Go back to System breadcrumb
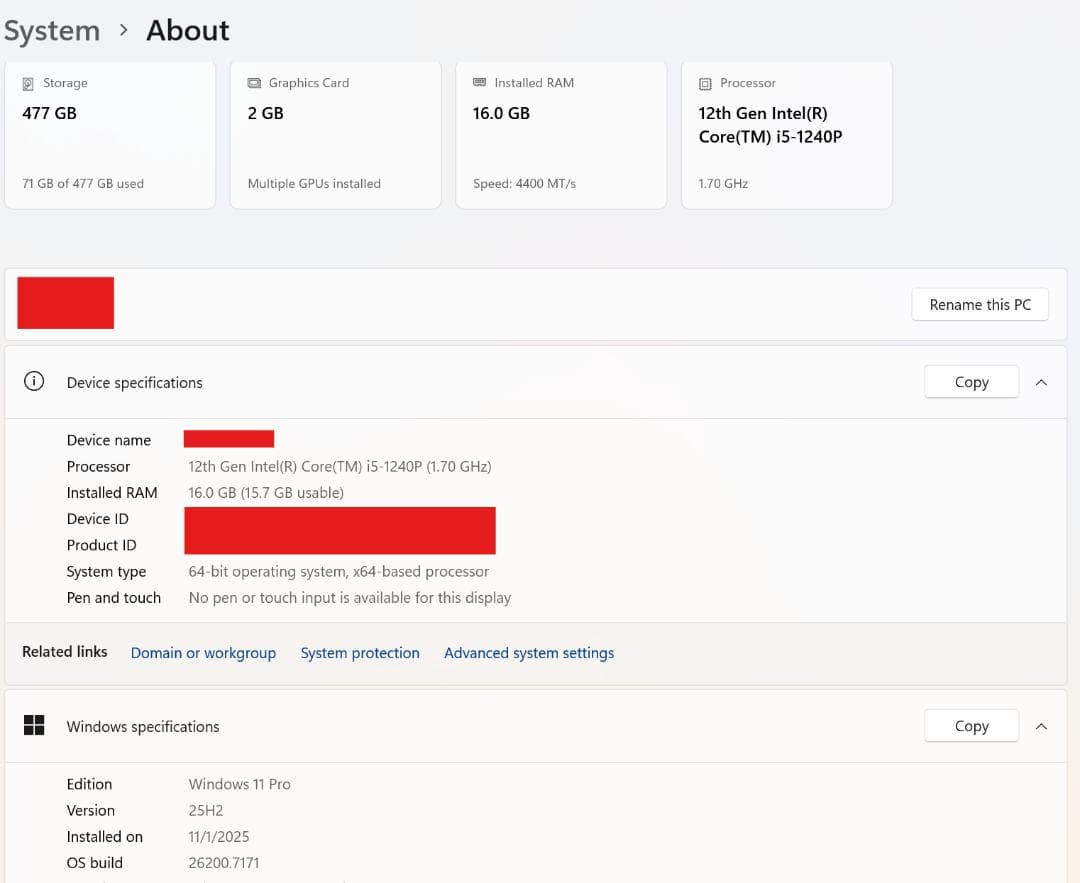Image resolution: width=1080 pixels, height=883 pixels. point(52,31)
